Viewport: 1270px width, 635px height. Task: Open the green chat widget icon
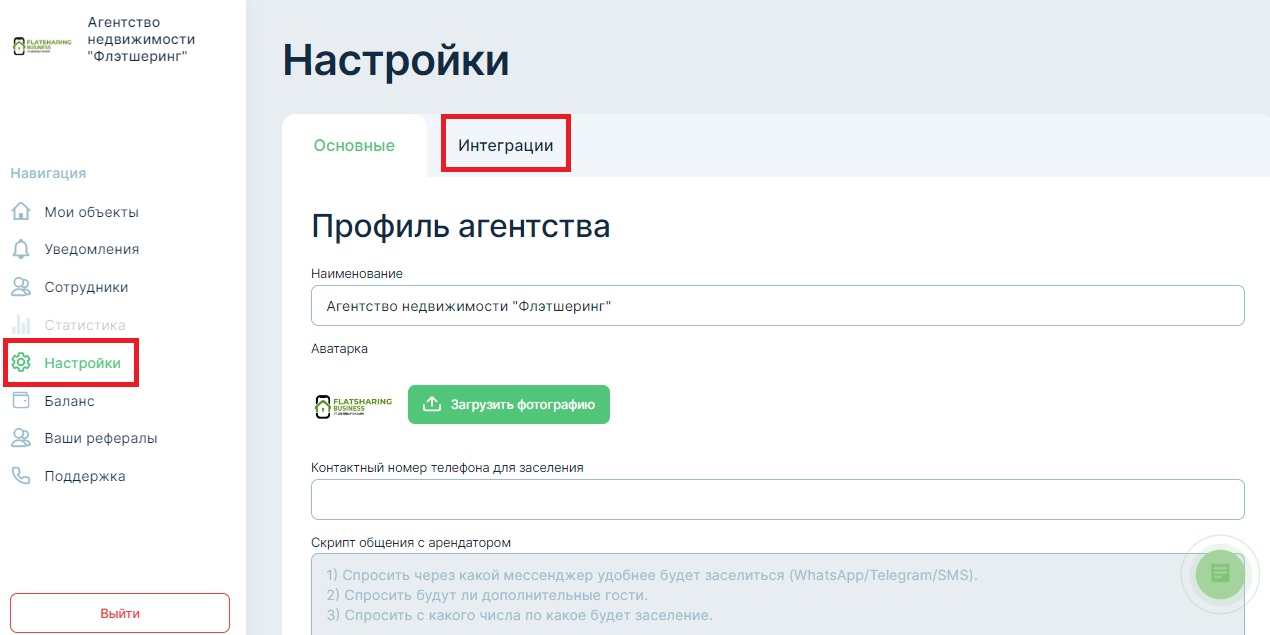[x=1219, y=573]
